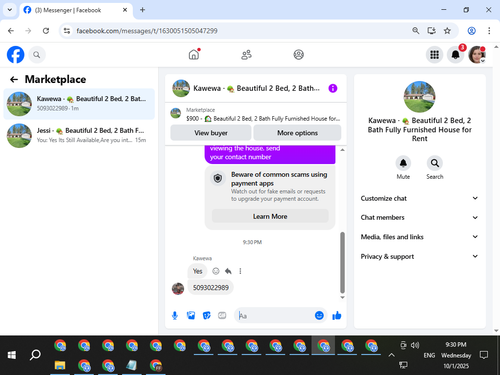Open the Groups icon in top navigation
Screen dimensions: 500x375
tap(298, 55)
